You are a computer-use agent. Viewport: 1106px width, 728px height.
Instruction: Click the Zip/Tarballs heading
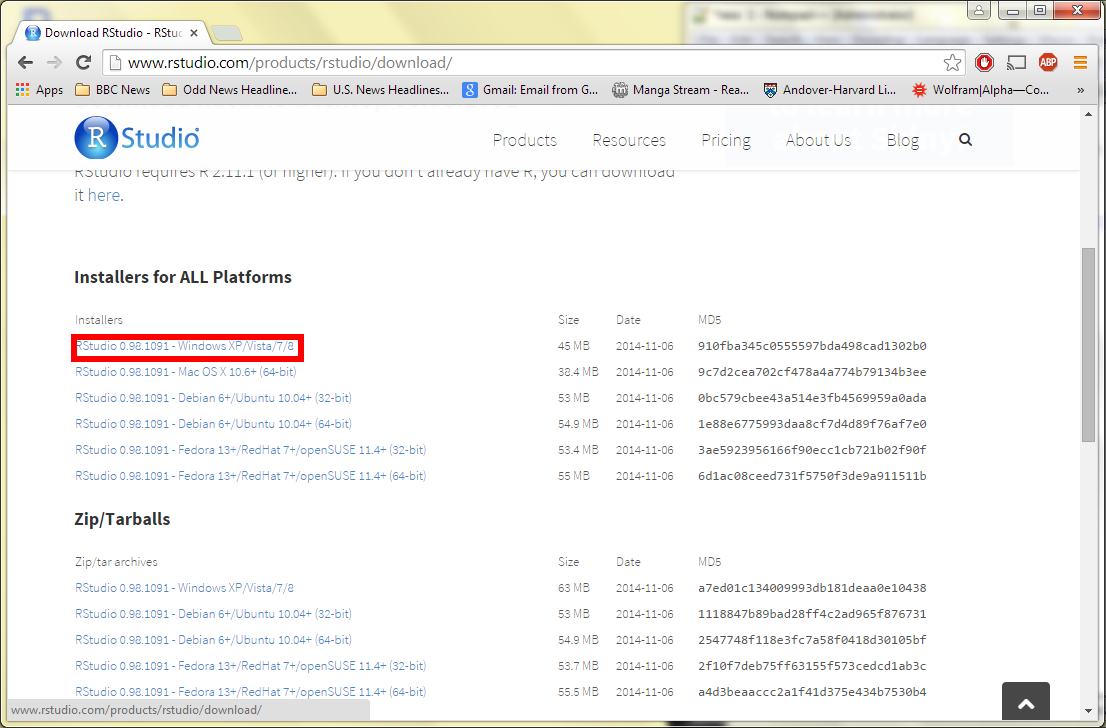pyautogui.click(x=122, y=519)
